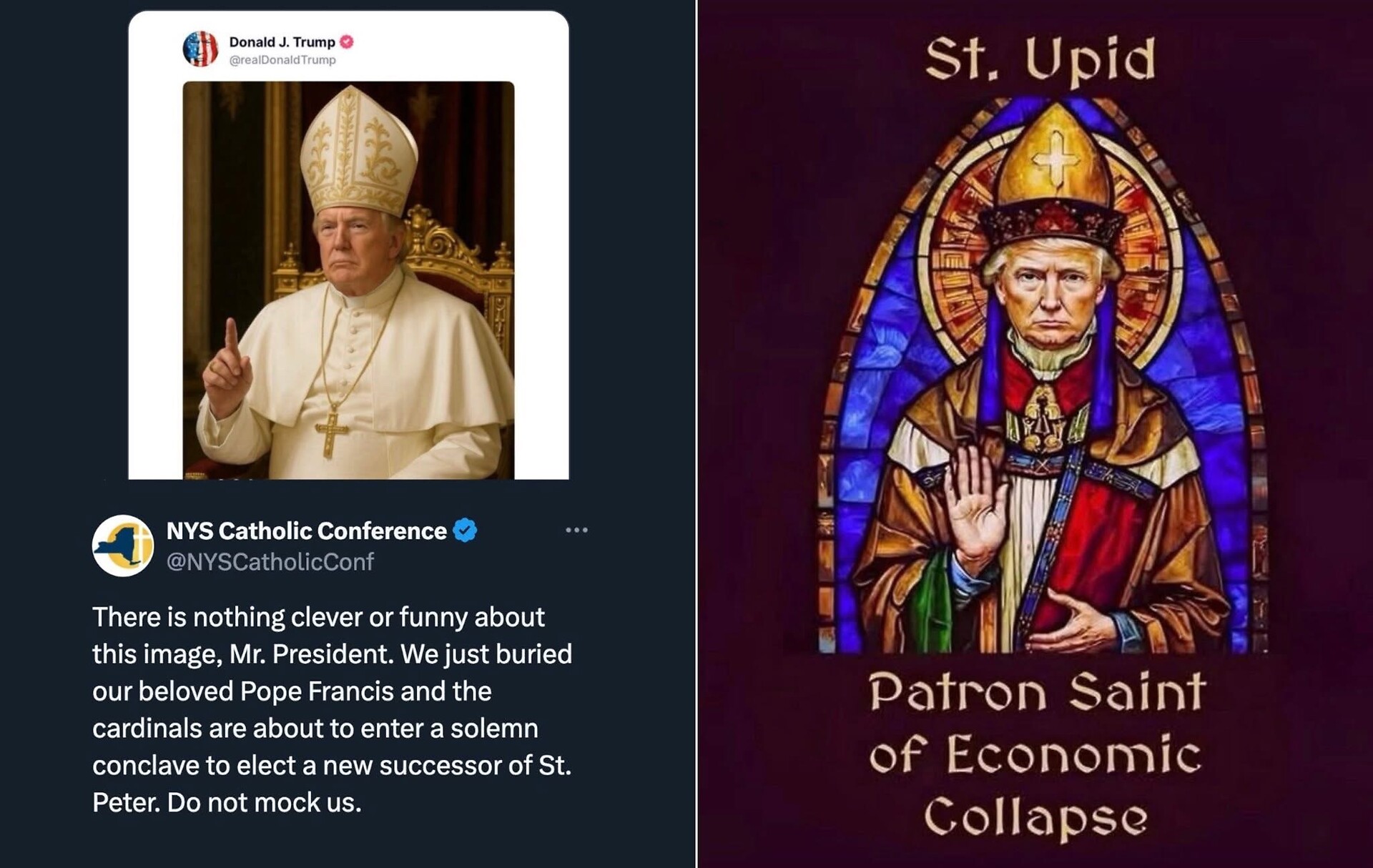
Task: Click the "Donald J. Trump" display name
Action: tap(282, 42)
